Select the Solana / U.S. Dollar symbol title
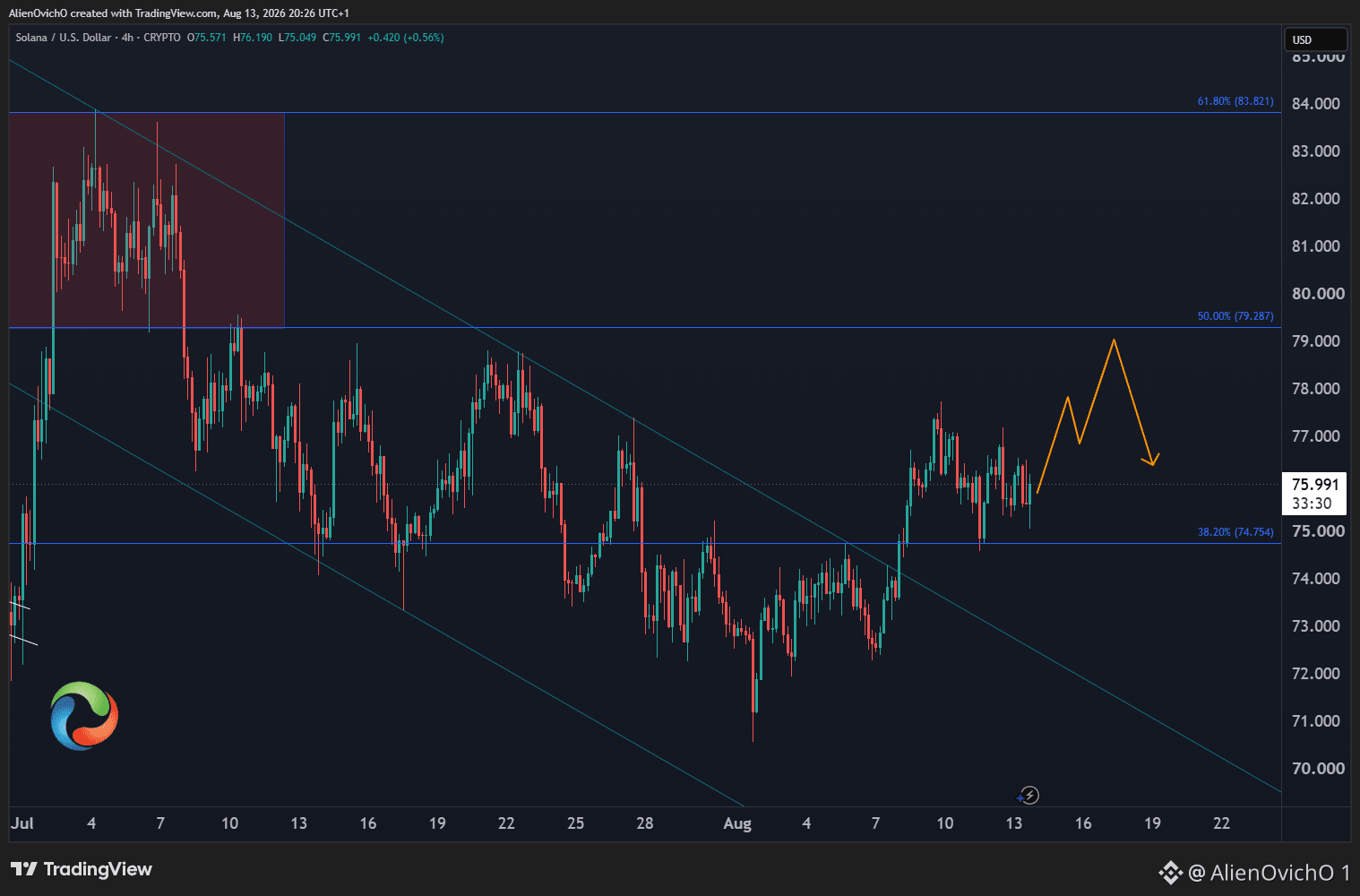This screenshot has width=1360, height=896. pyautogui.click(x=64, y=38)
